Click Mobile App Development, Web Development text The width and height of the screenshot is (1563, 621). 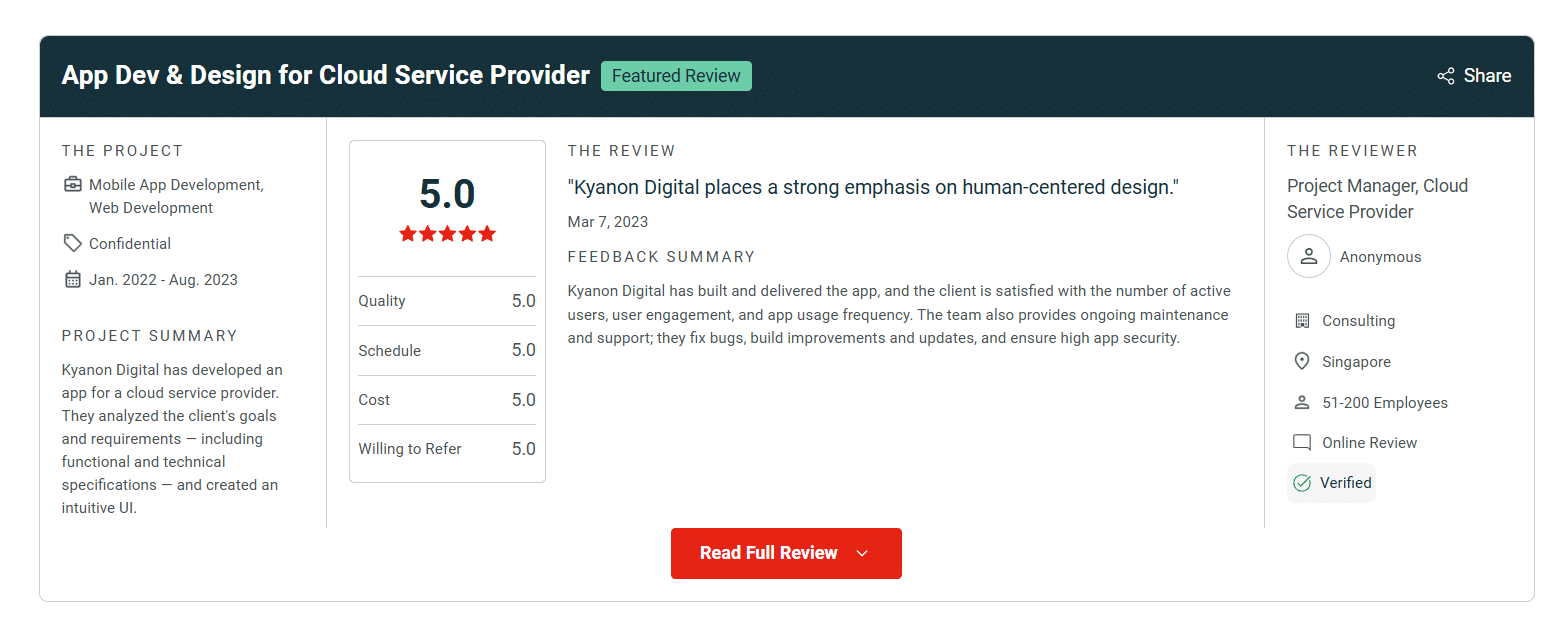[x=176, y=196]
